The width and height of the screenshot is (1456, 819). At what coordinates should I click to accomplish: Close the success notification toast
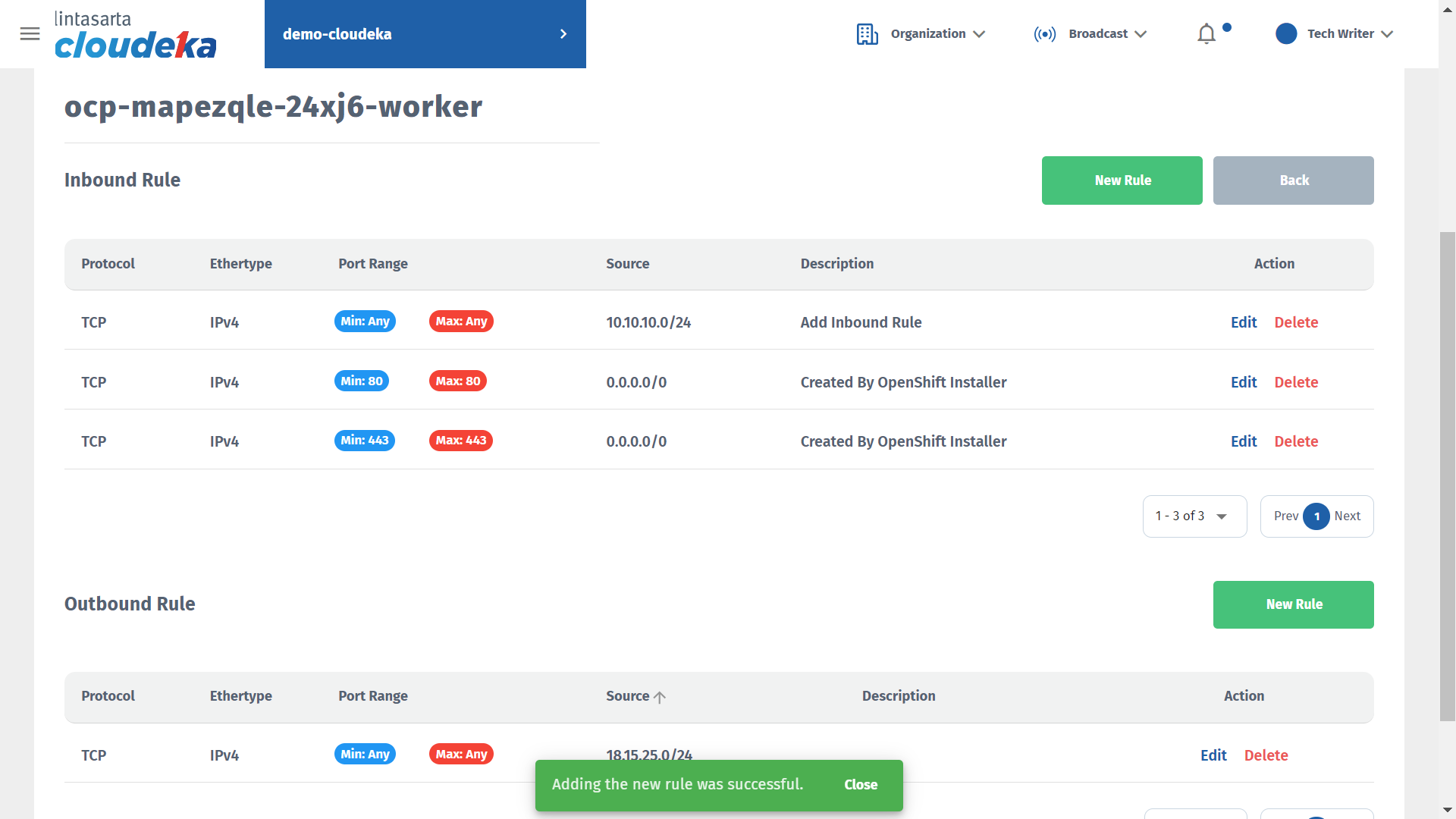[x=861, y=785]
